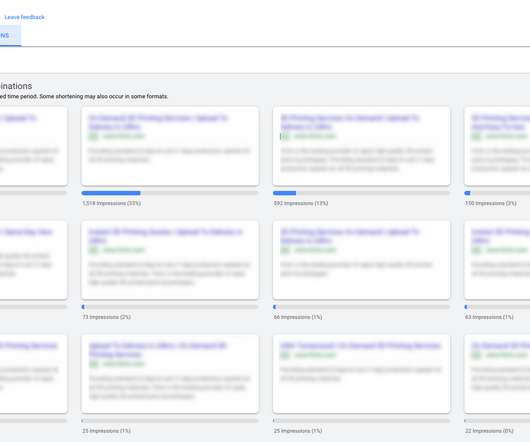Click the green Ad badge in the 73 impressions card
Screen dimensions: 530x442
(93, 250)
